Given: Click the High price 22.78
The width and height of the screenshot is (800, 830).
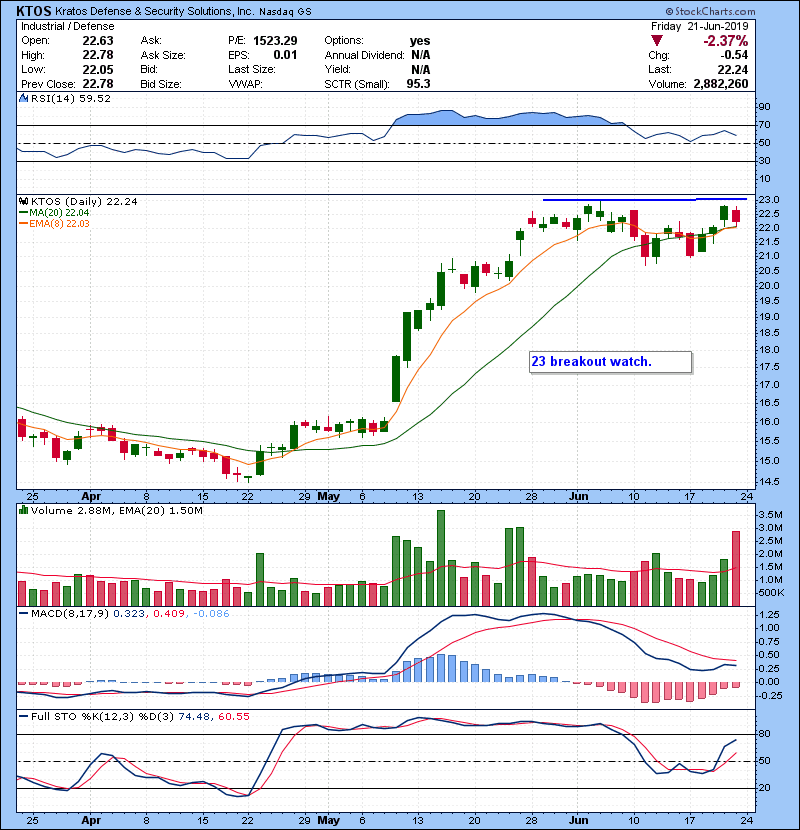Looking at the screenshot, I should coord(98,55).
